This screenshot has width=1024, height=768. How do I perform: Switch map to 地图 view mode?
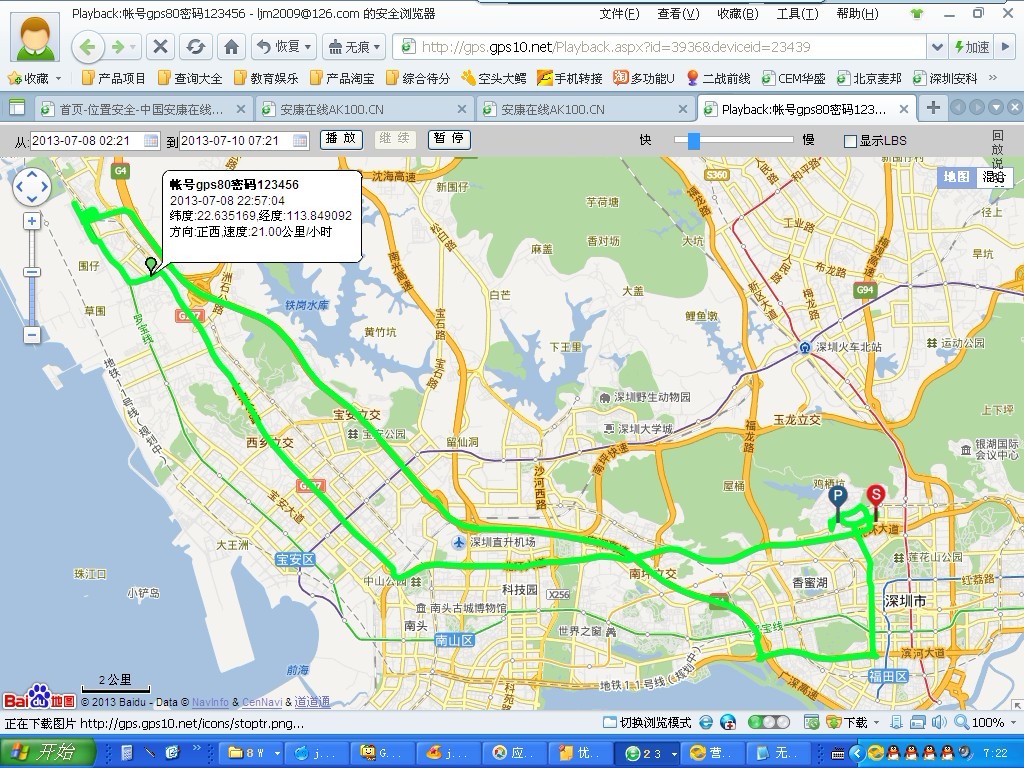[957, 177]
